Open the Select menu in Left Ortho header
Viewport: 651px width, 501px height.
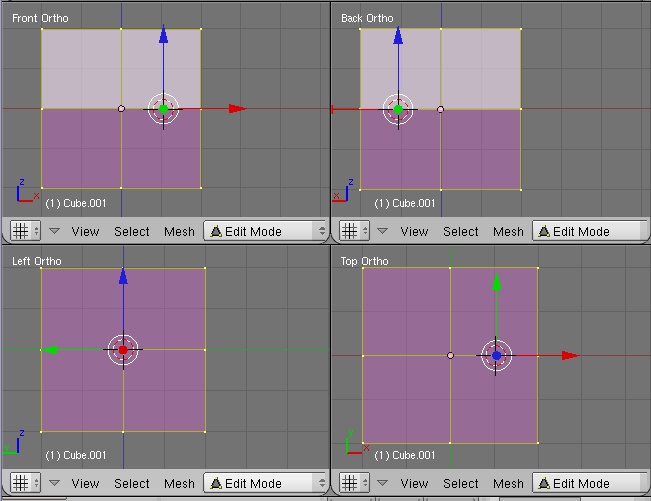[132, 483]
